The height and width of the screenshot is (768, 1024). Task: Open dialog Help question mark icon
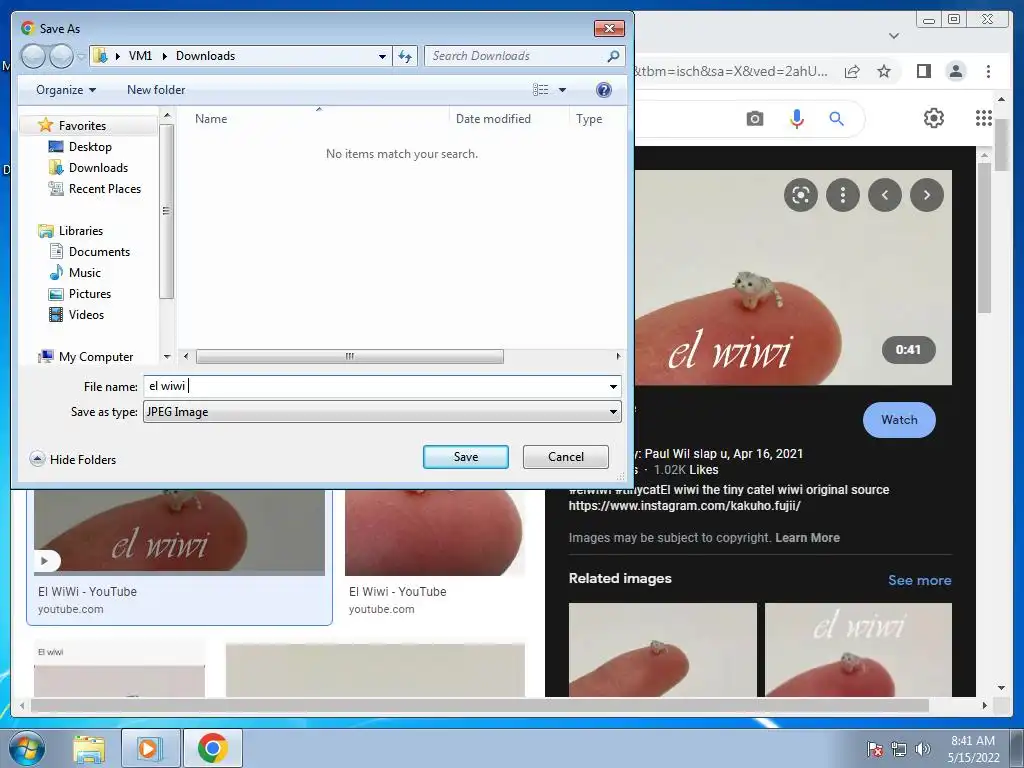(x=603, y=90)
